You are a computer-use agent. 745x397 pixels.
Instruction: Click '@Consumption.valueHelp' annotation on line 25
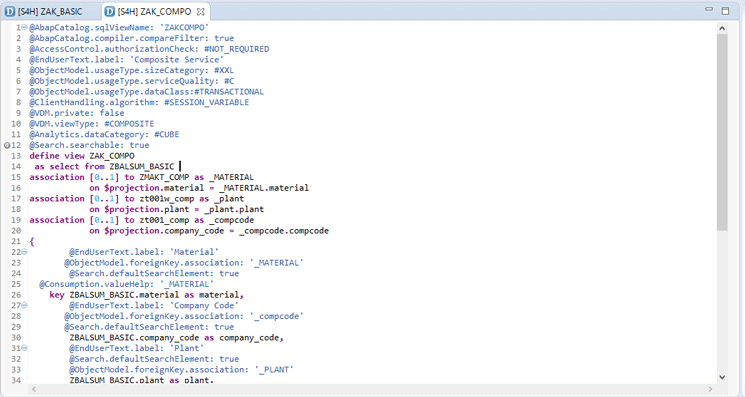(96, 284)
